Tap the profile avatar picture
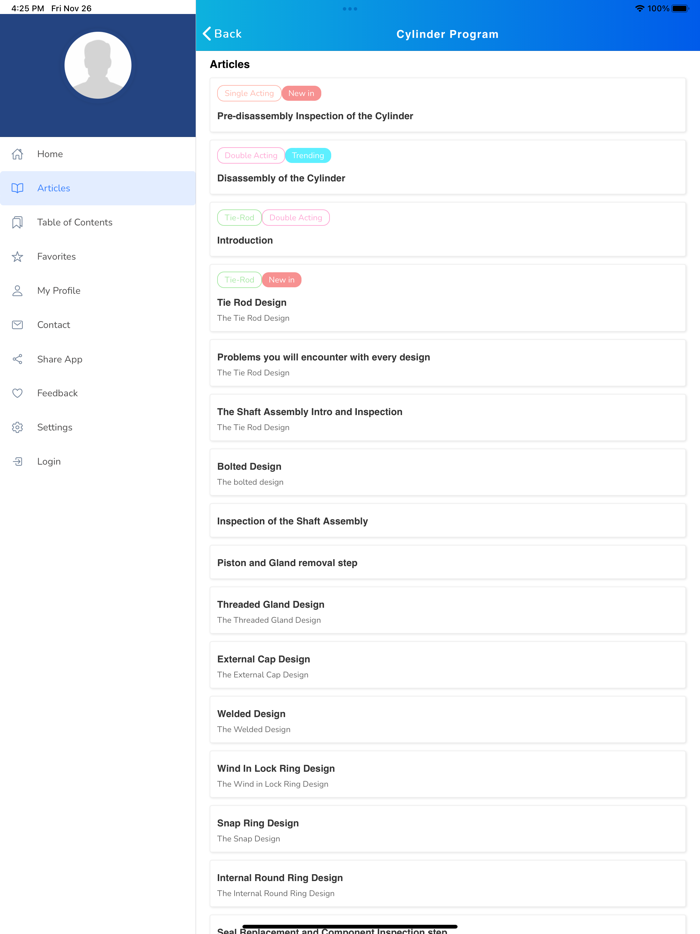 point(98,65)
